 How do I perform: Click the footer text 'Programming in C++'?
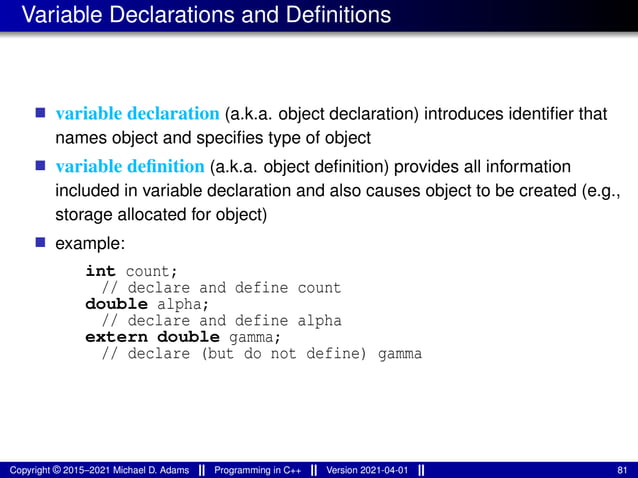[258, 470]
